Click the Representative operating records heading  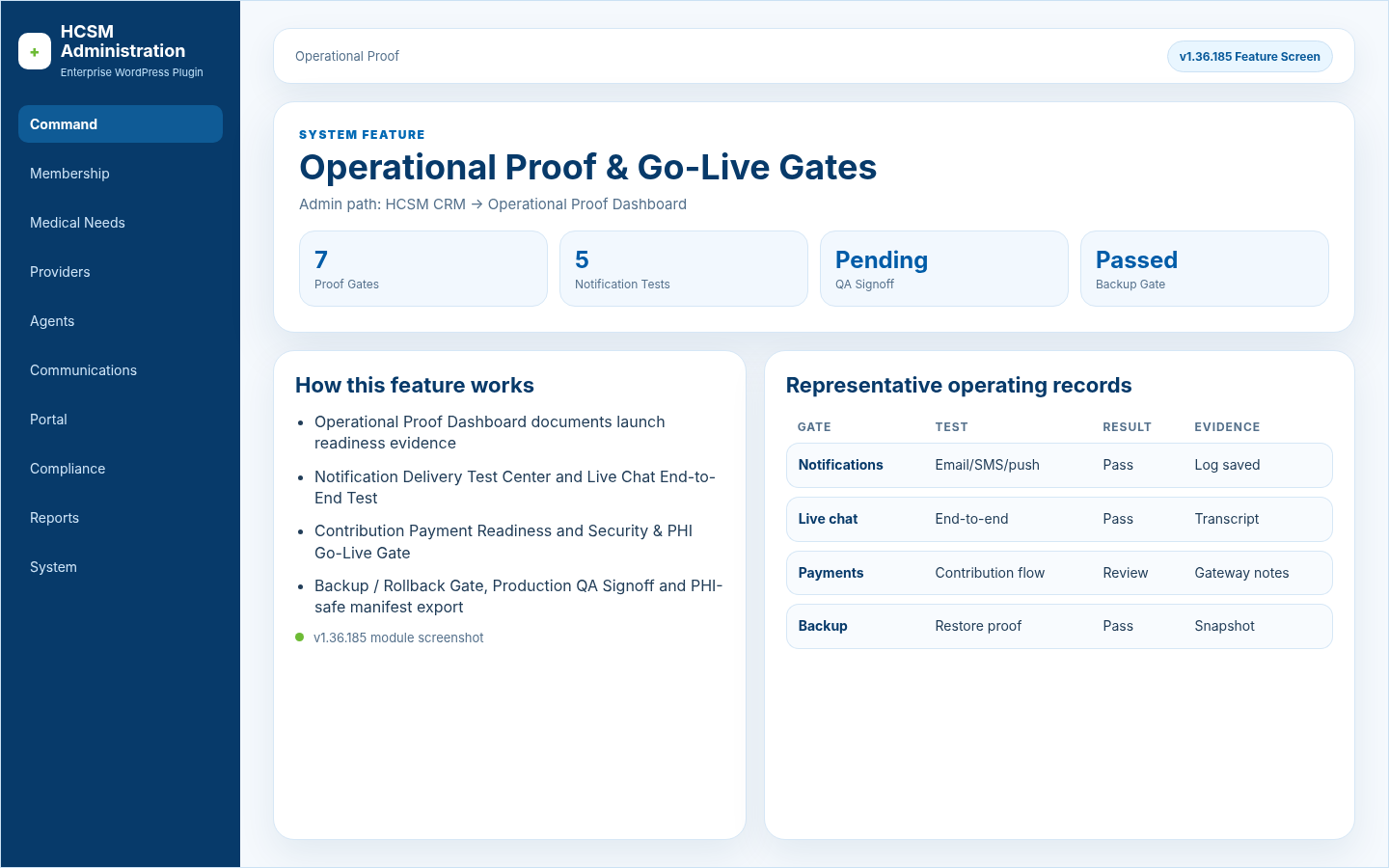point(959,385)
